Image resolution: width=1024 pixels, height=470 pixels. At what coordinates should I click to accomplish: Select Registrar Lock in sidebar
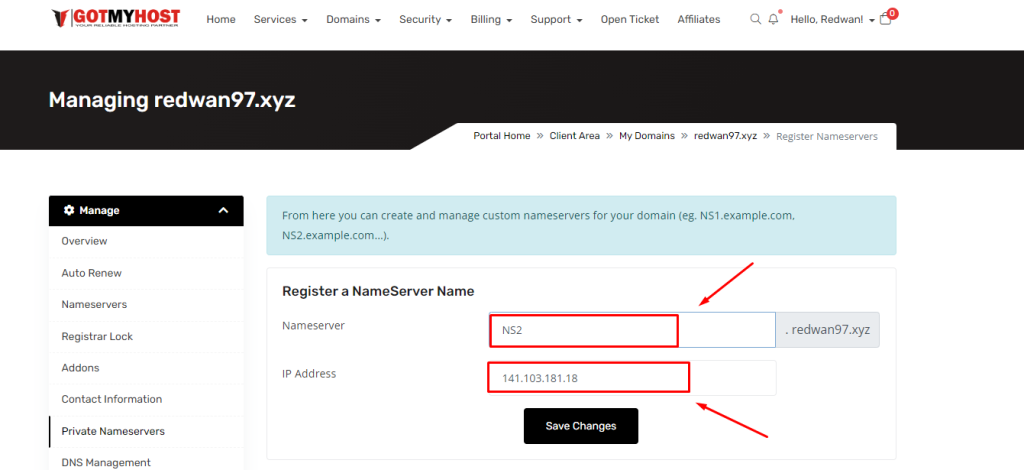pos(97,336)
